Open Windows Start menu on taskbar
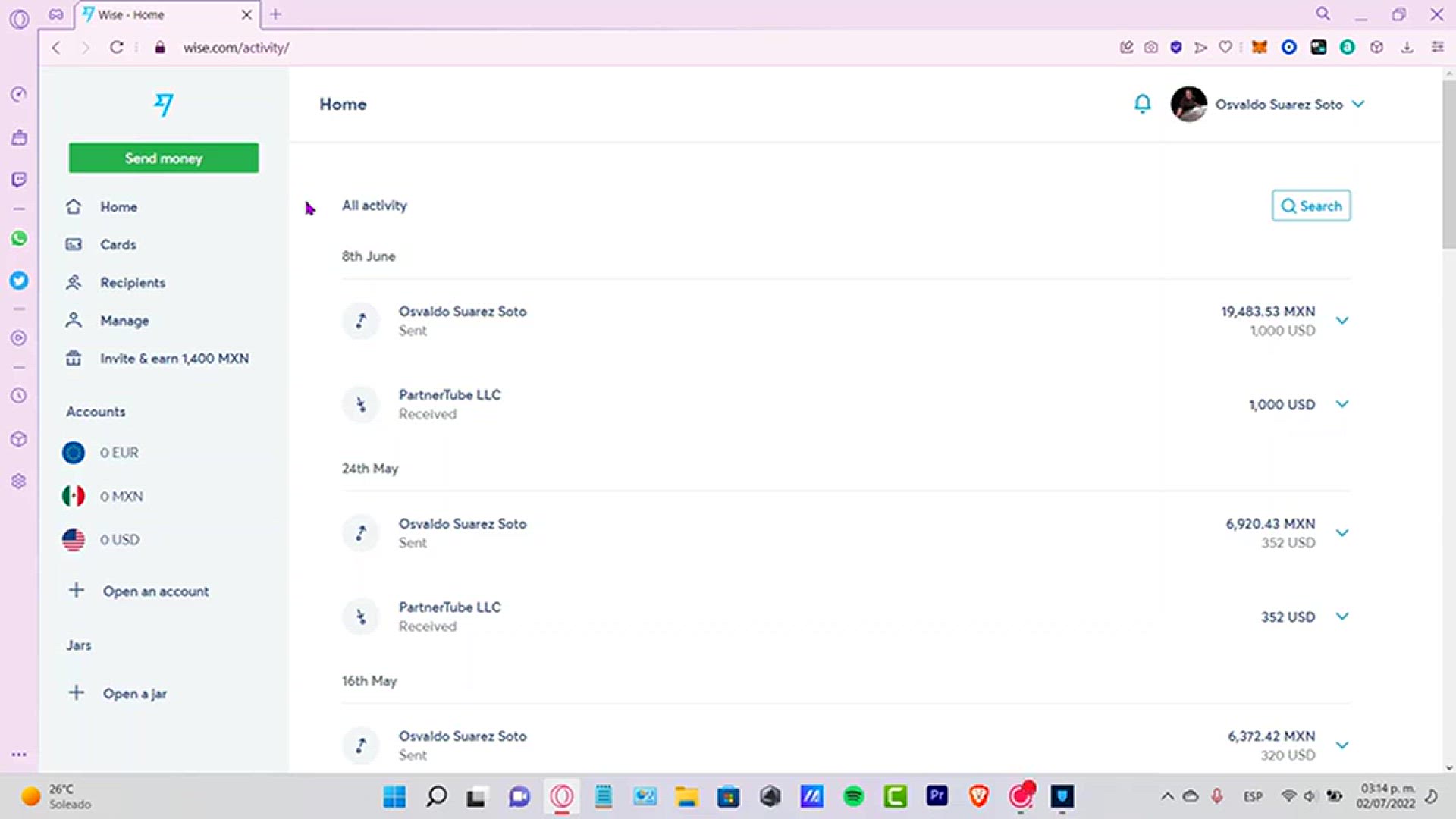 (x=394, y=796)
